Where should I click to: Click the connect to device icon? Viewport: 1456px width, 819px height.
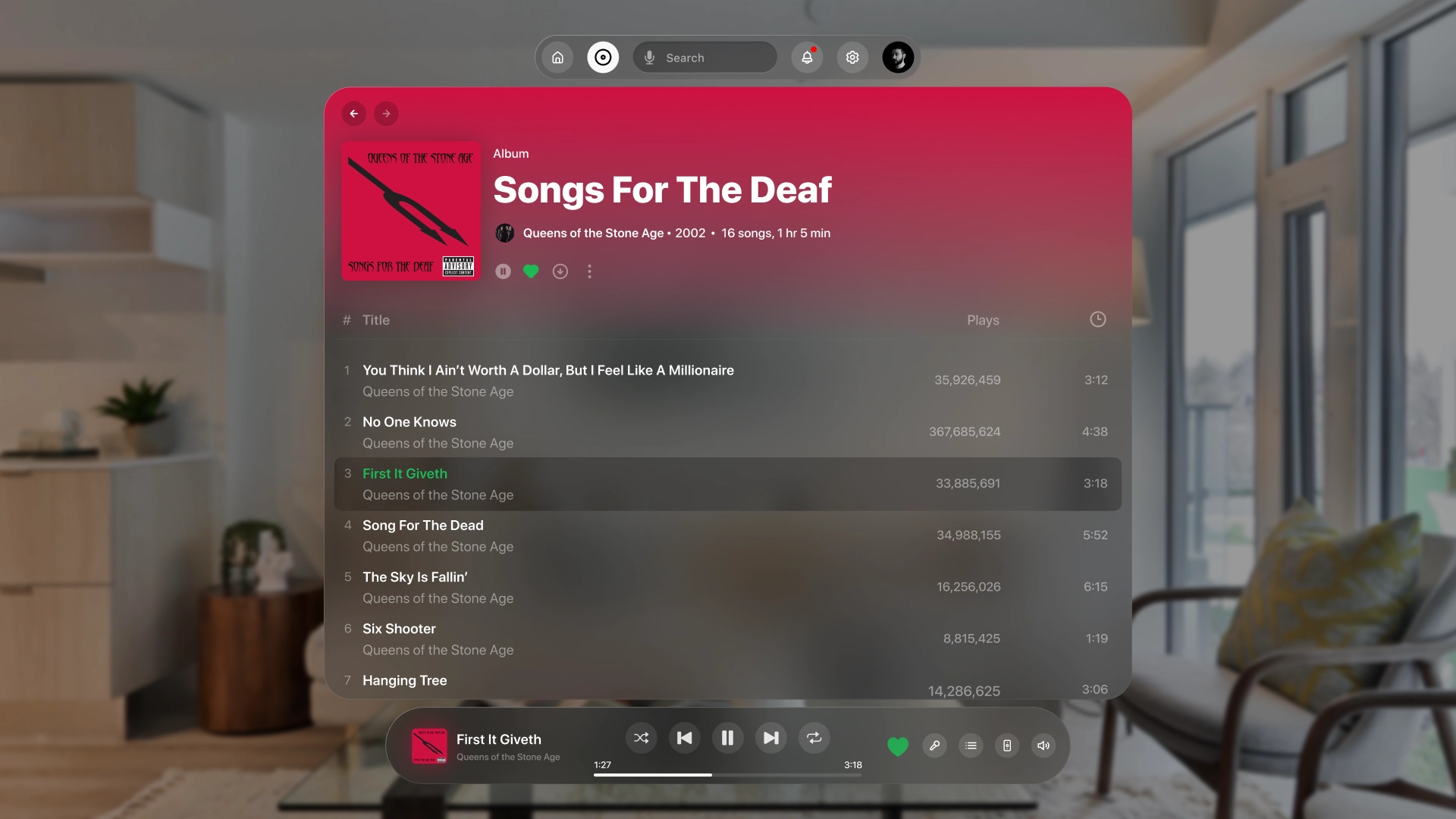[x=1007, y=745]
